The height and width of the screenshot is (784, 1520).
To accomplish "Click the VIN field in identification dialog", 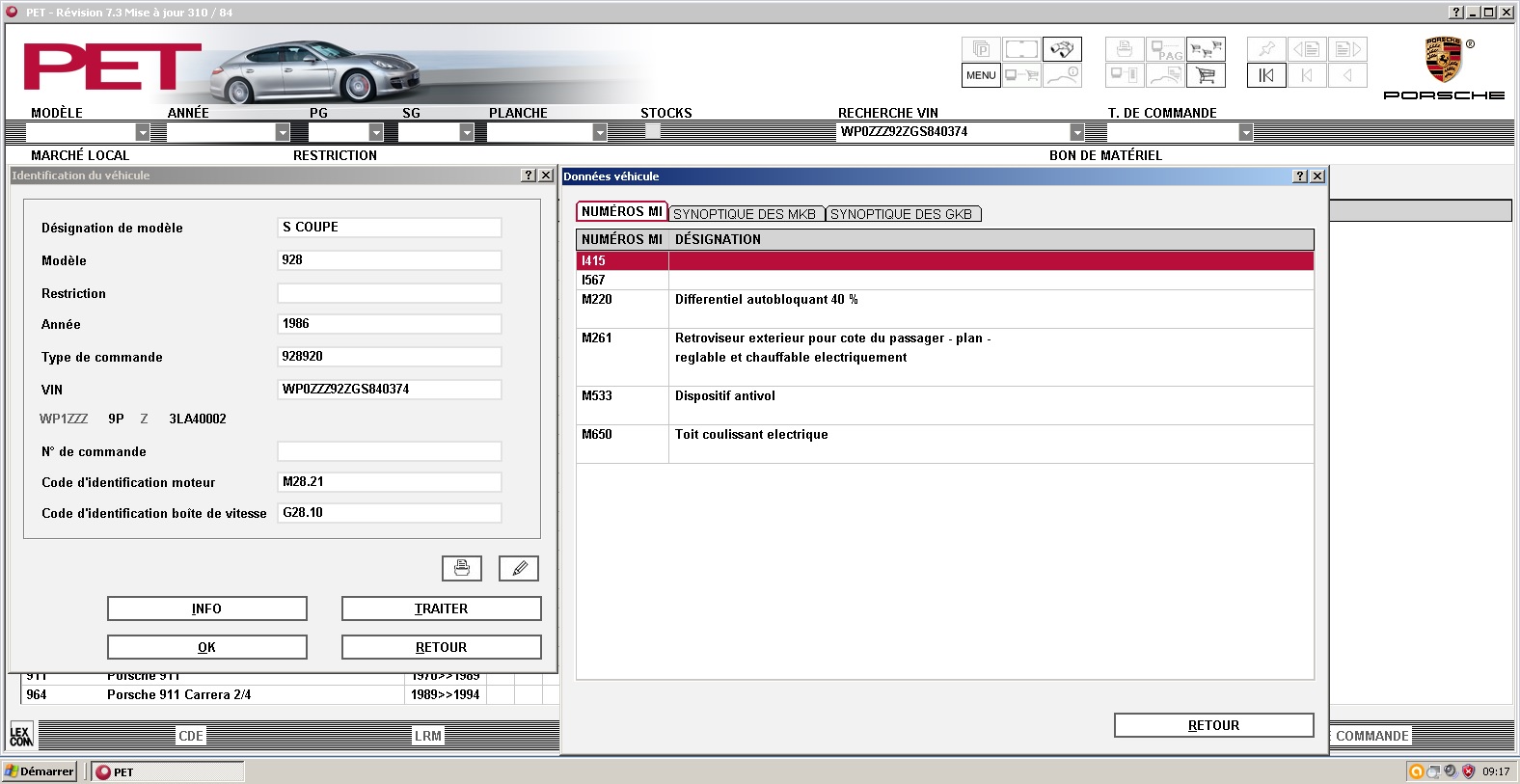I will (x=390, y=390).
